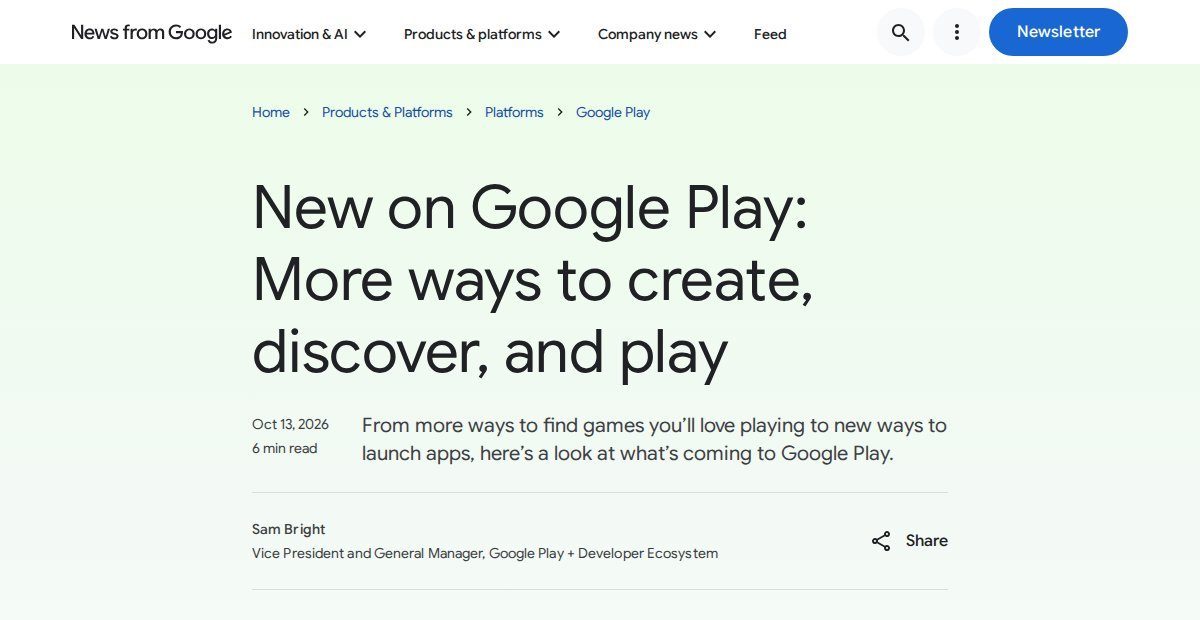Open the search magnifier icon

(x=900, y=33)
